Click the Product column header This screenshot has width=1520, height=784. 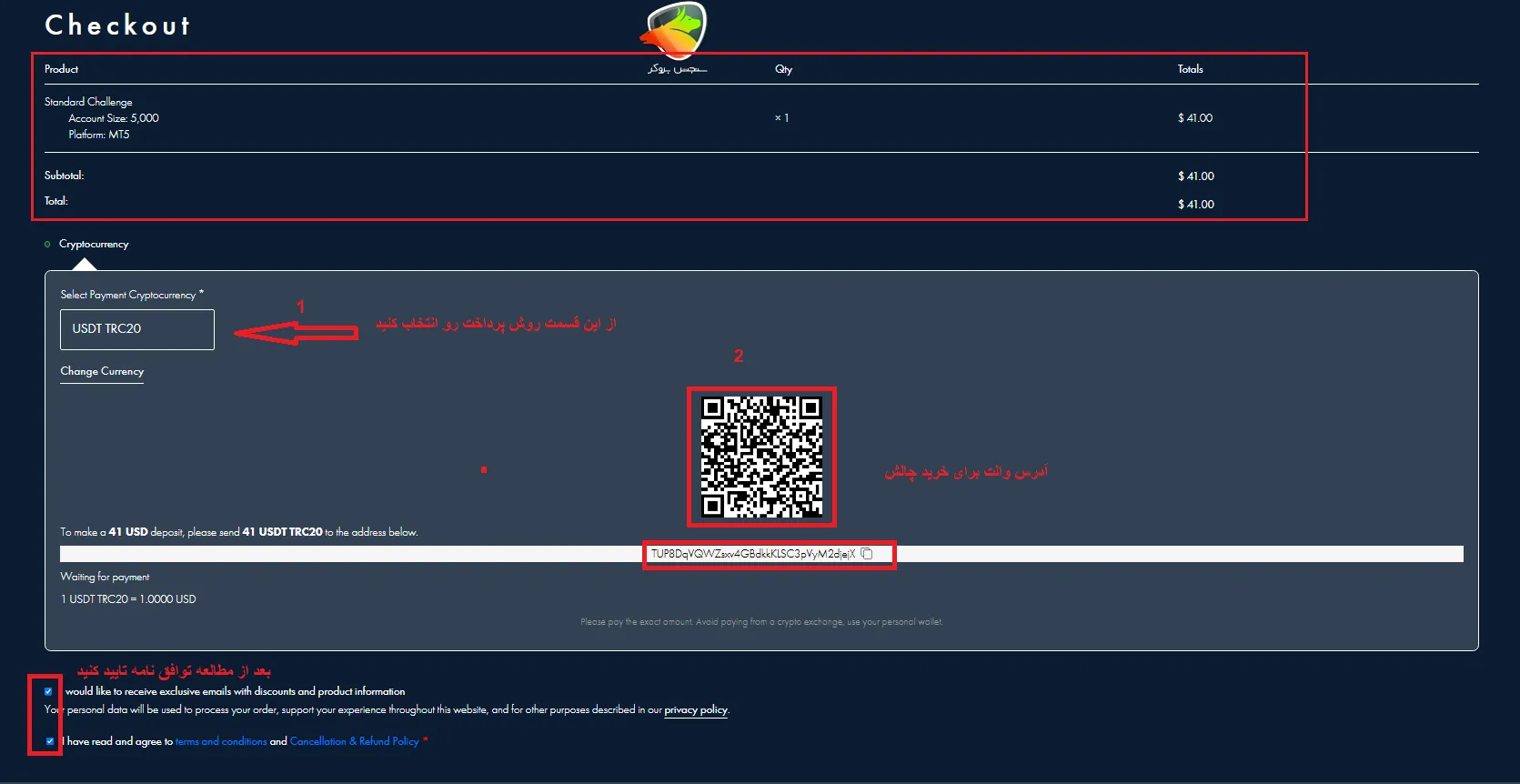click(x=61, y=69)
